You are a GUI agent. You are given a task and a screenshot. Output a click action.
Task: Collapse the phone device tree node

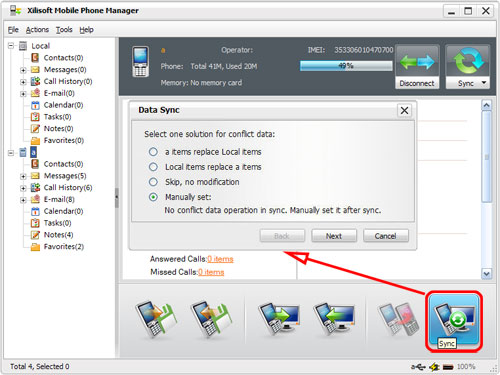point(11,153)
